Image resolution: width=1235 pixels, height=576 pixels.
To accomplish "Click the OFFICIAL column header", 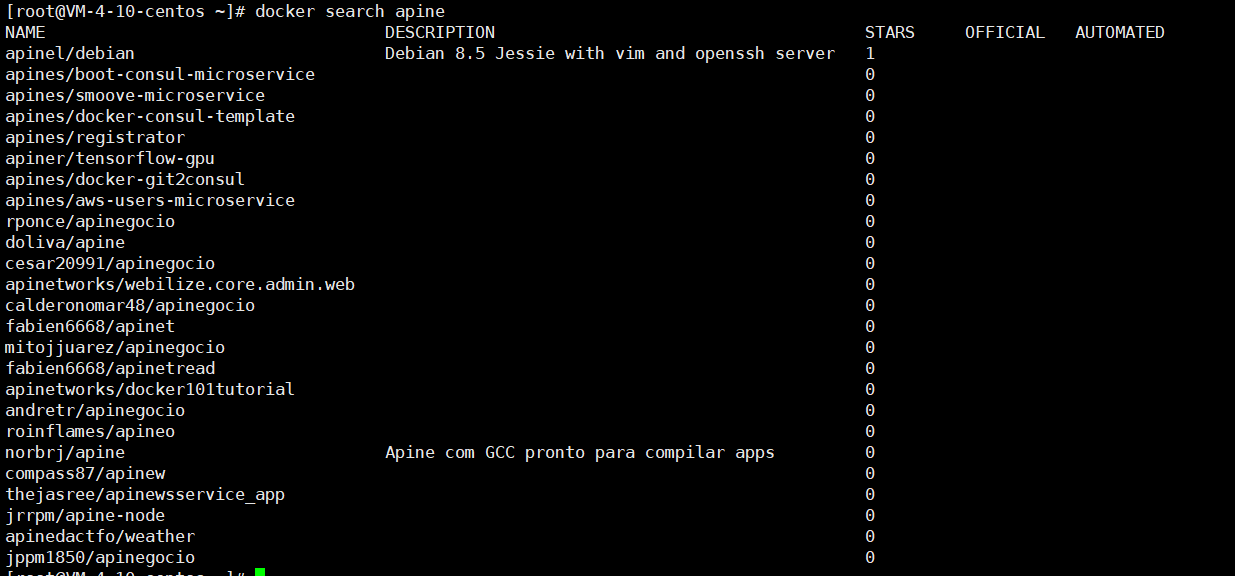I will pos(1004,32).
